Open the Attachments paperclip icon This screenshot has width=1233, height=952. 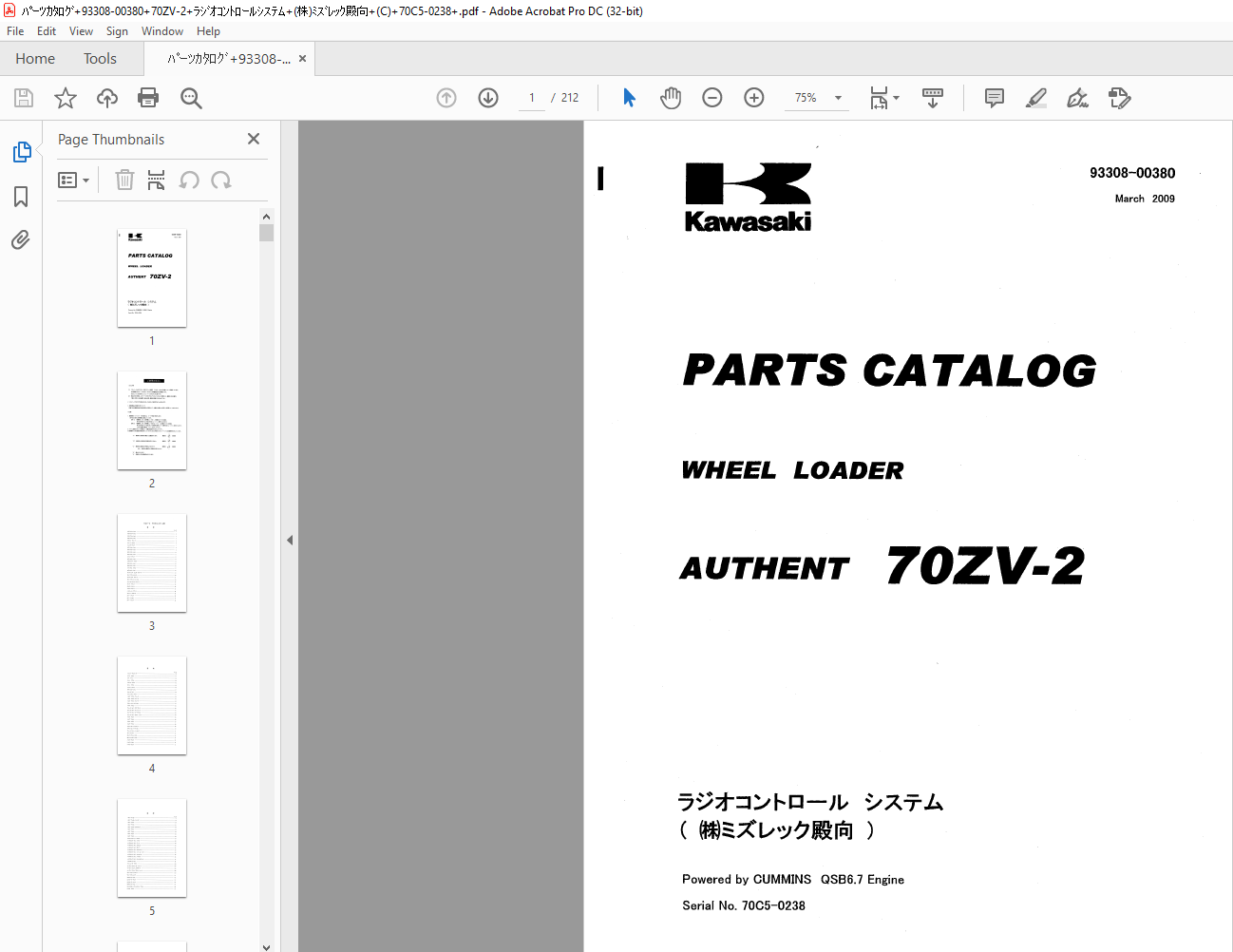(x=21, y=239)
